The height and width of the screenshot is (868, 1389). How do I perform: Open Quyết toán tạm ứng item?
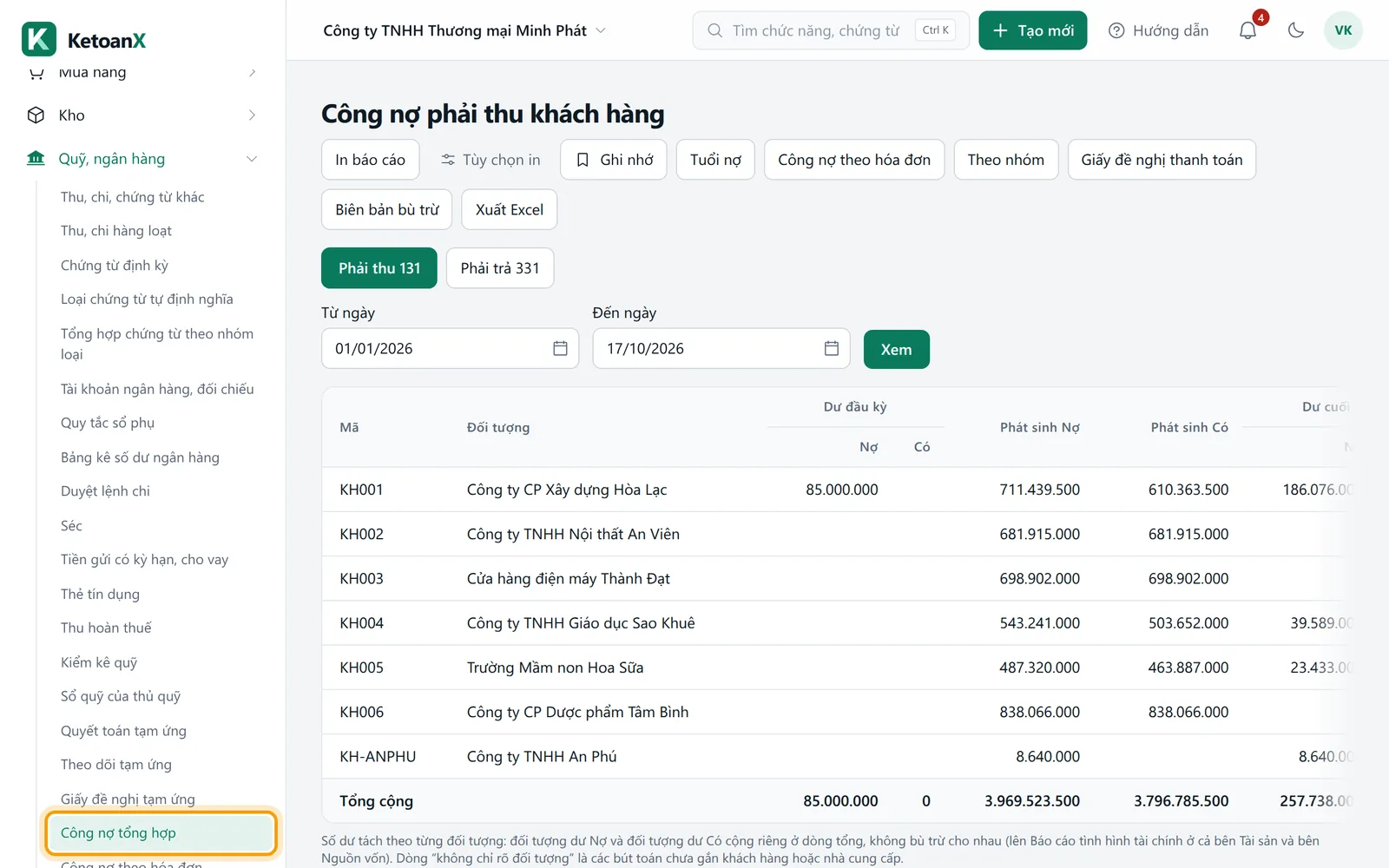pyautogui.click(x=123, y=731)
